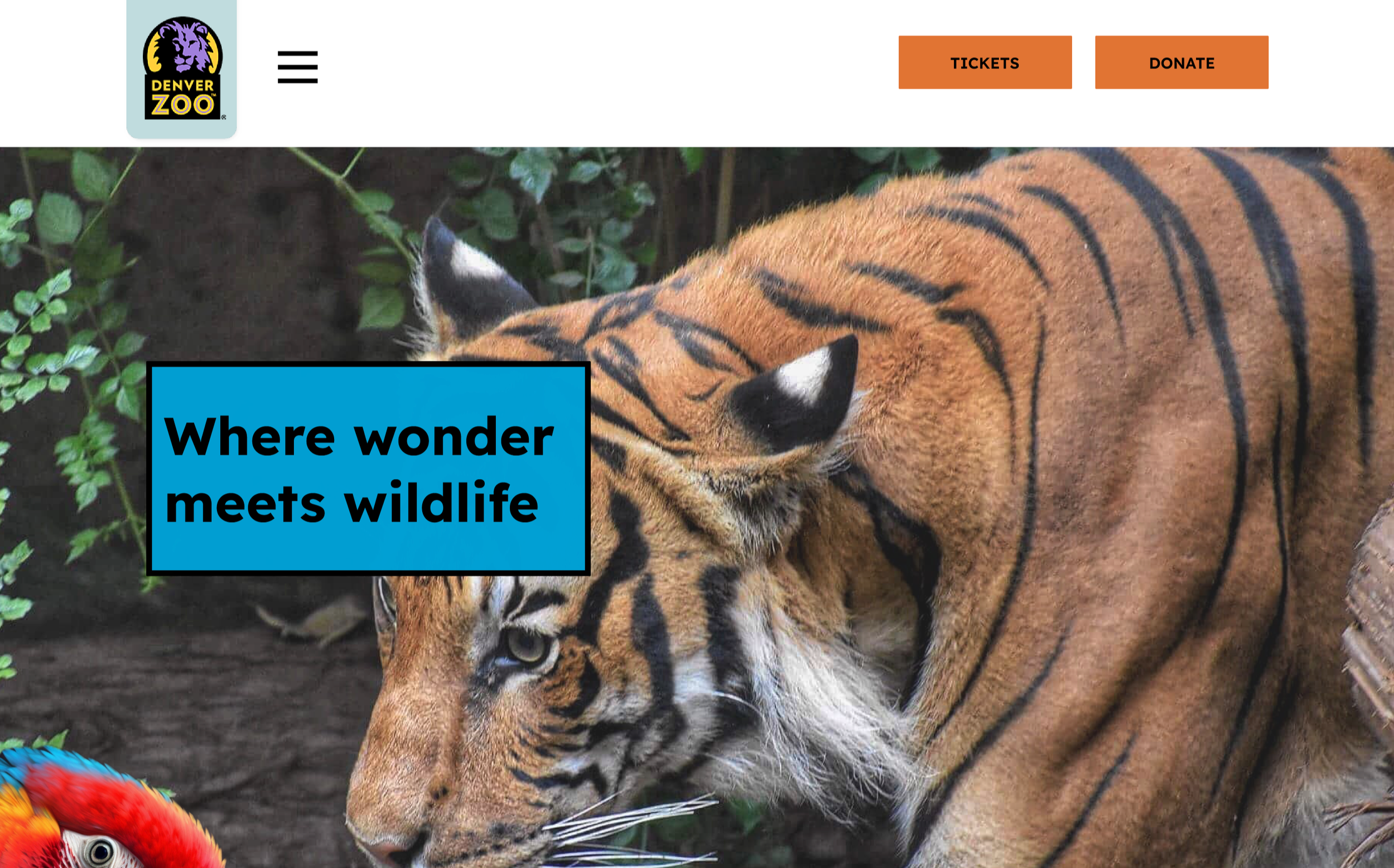Screen dimensions: 1394x868
Task: Open the DONATE button
Action: pyautogui.click(x=1181, y=62)
